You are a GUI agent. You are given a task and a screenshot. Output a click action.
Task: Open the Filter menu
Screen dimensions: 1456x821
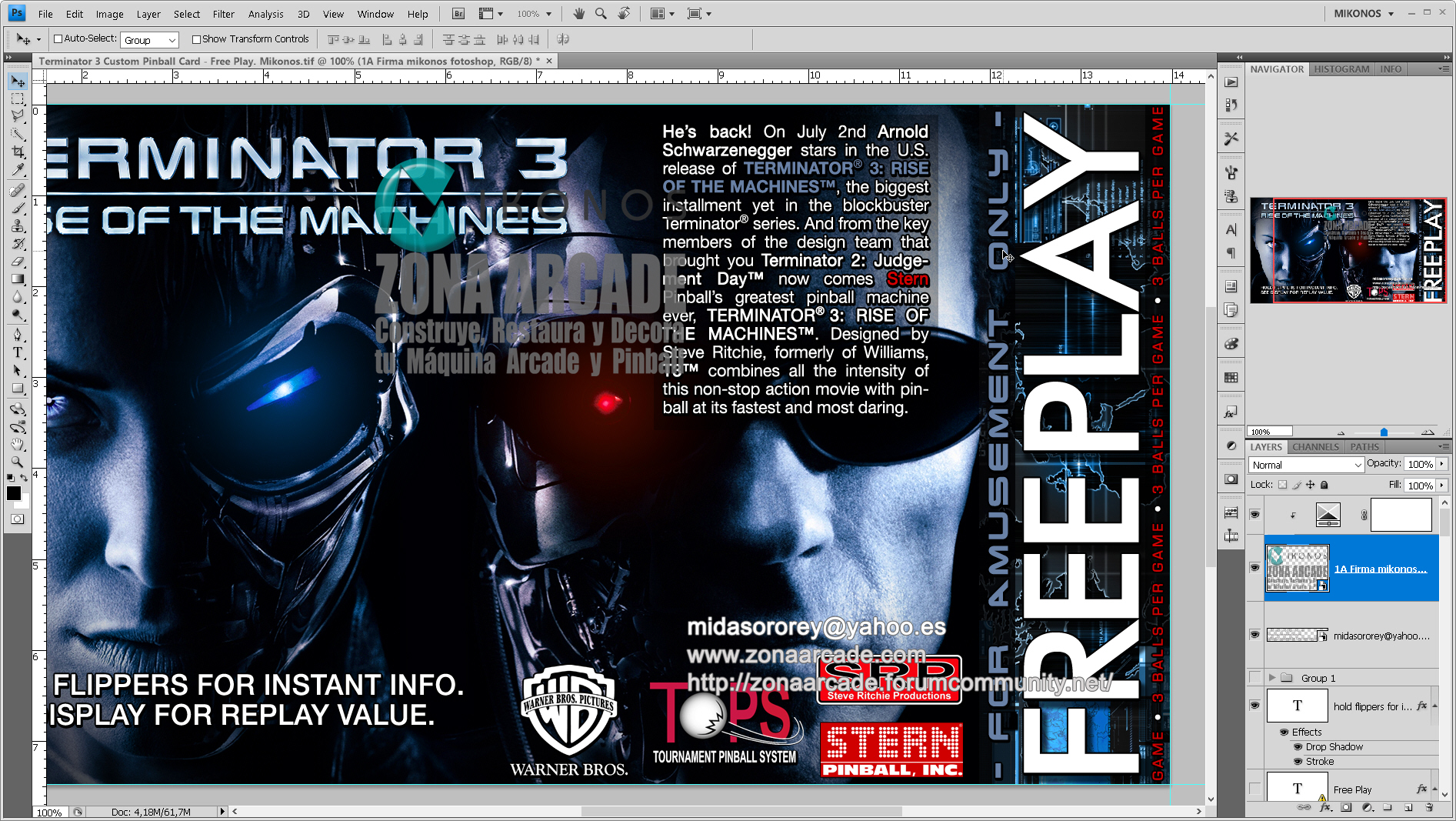click(x=224, y=14)
